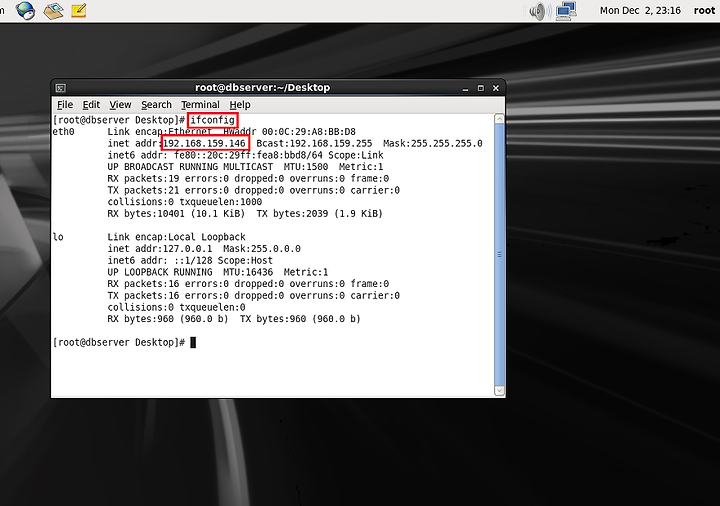The image size is (720, 506).
Task: Click the inet6 fe80::20c:29ff:fea8:bbd8/64 address
Action: (248, 155)
